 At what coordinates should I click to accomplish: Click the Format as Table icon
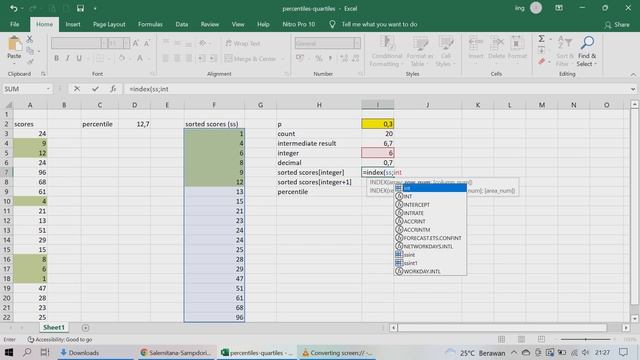click(x=419, y=43)
